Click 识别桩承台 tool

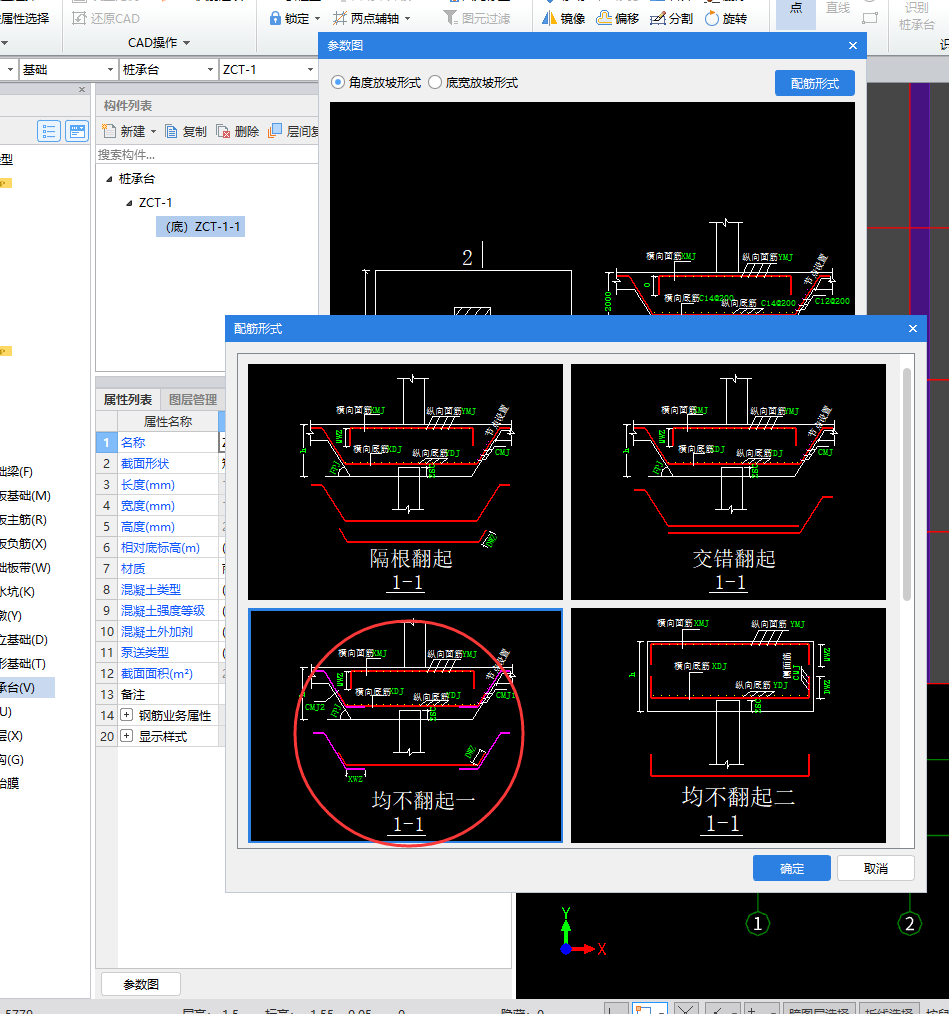pos(917,16)
